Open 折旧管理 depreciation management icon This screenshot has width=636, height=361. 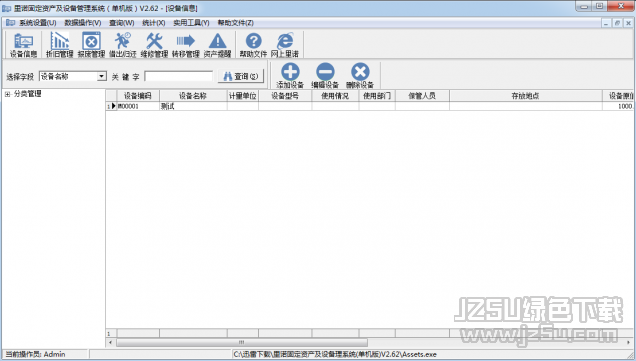pos(60,45)
